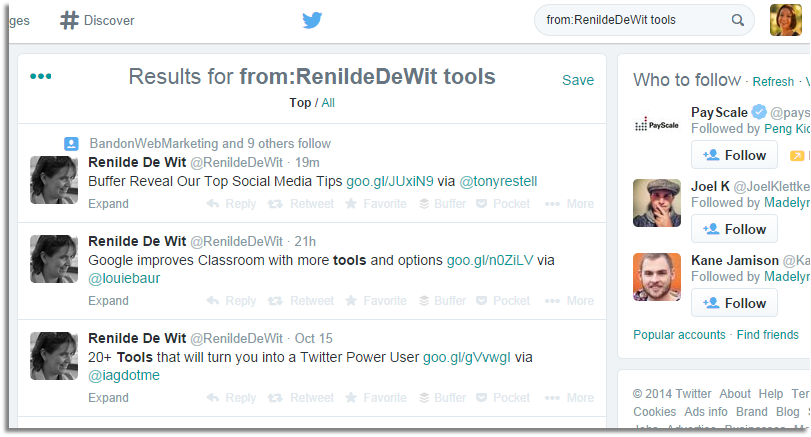The image size is (811, 437).
Task: Follow Joel K
Action: [x=734, y=229]
